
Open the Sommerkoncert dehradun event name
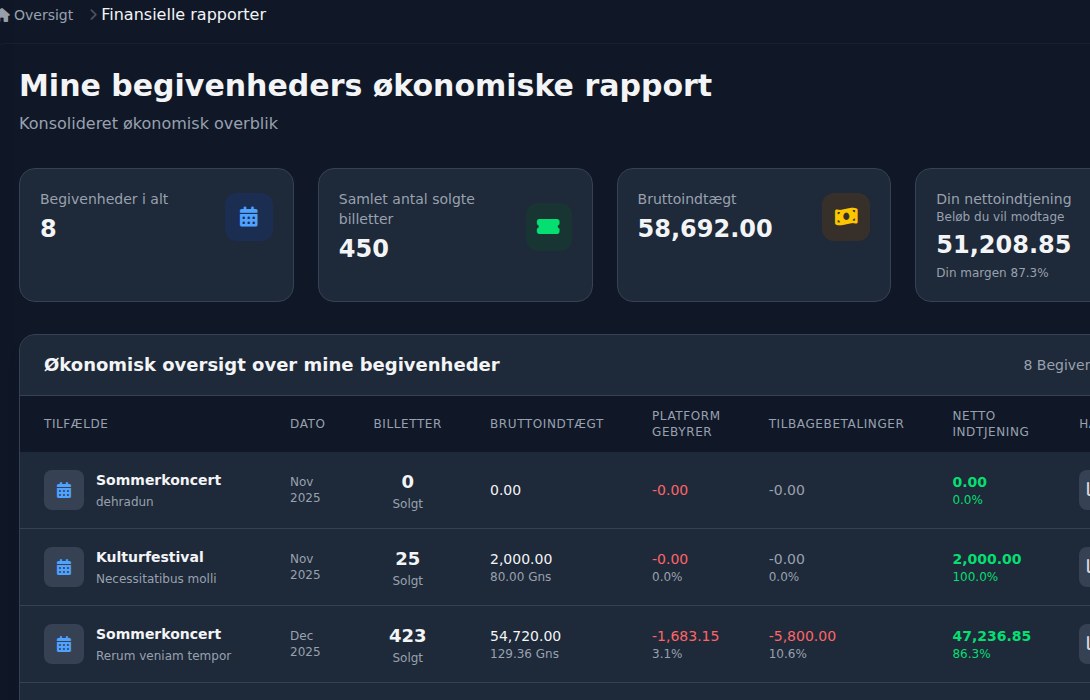coord(158,480)
